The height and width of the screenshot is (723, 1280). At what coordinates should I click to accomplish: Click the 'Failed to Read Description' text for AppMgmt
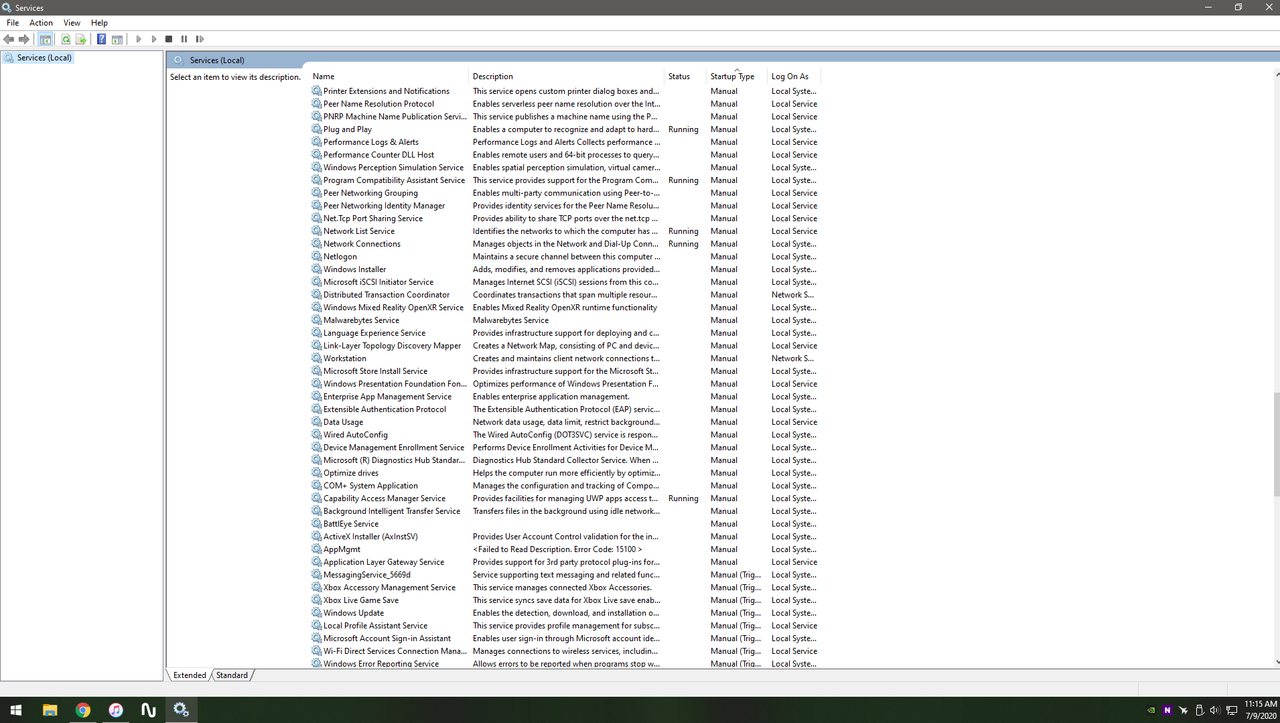(557, 549)
